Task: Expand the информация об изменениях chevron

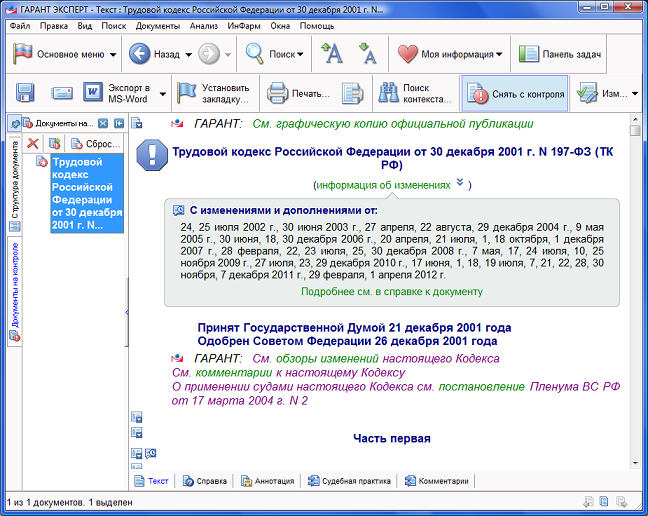Action: point(460,183)
